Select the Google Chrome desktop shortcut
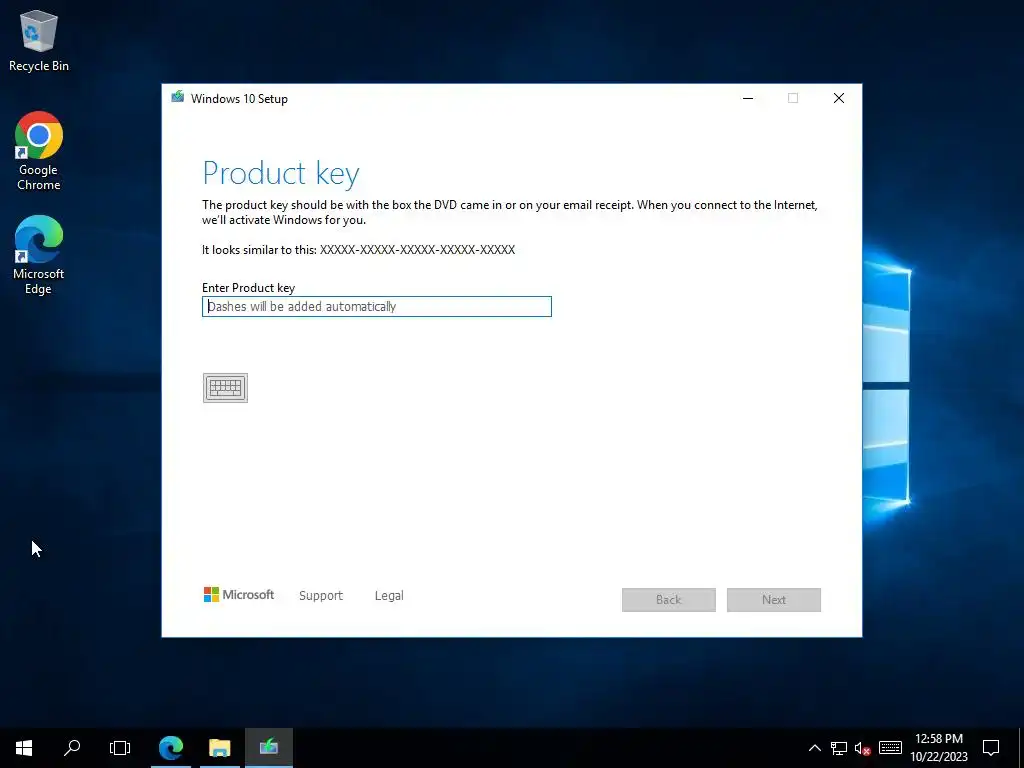This screenshot has width=1024, height=768. [39, 151]
